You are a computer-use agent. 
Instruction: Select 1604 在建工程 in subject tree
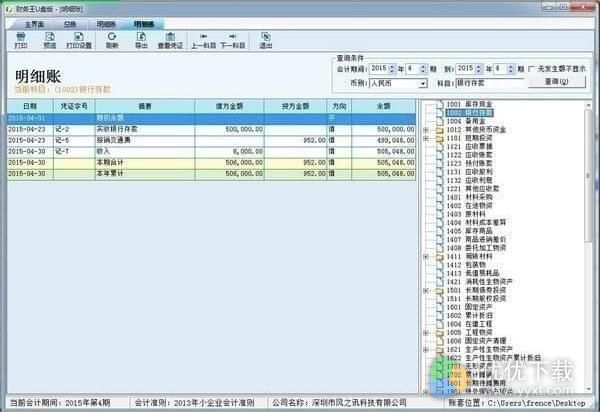(x=470, y=324)
